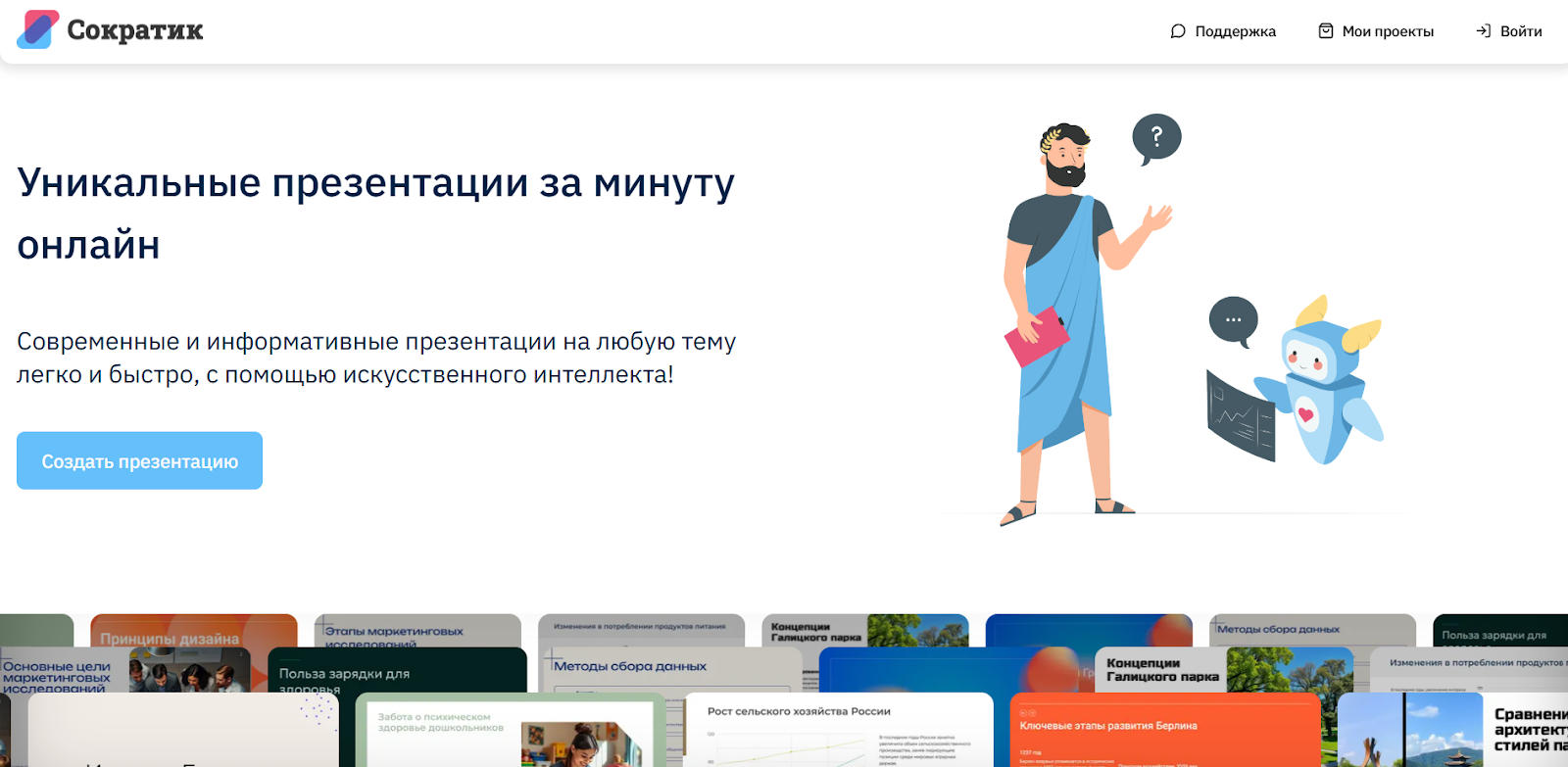Open the Сравнение архитектурных стилей slide
Viewport: 1568px width, 767px height.
[x=1453, y=730]
